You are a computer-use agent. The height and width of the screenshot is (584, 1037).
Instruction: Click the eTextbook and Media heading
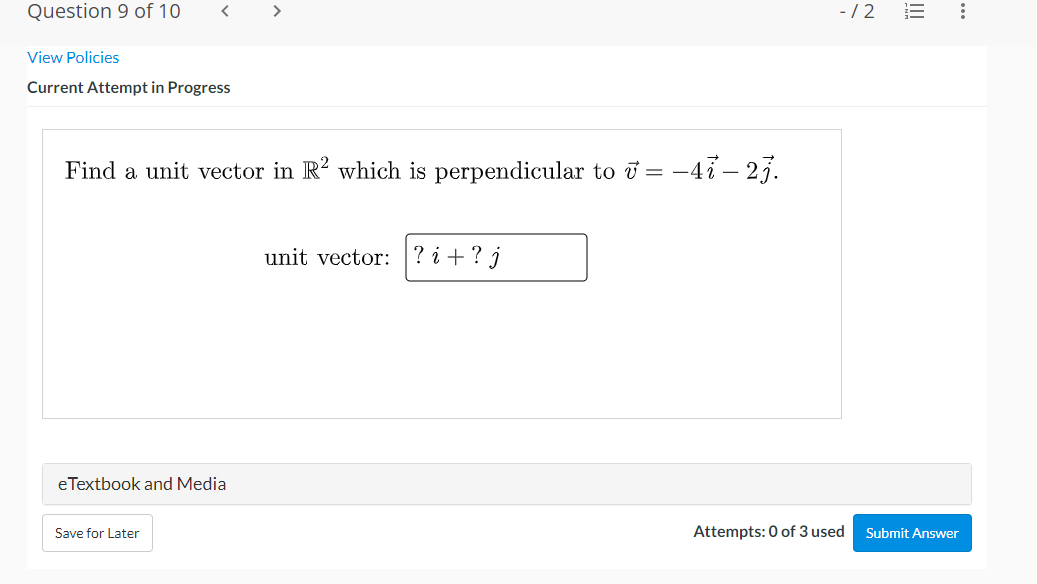pyautogui.click(x=141, y=483)
